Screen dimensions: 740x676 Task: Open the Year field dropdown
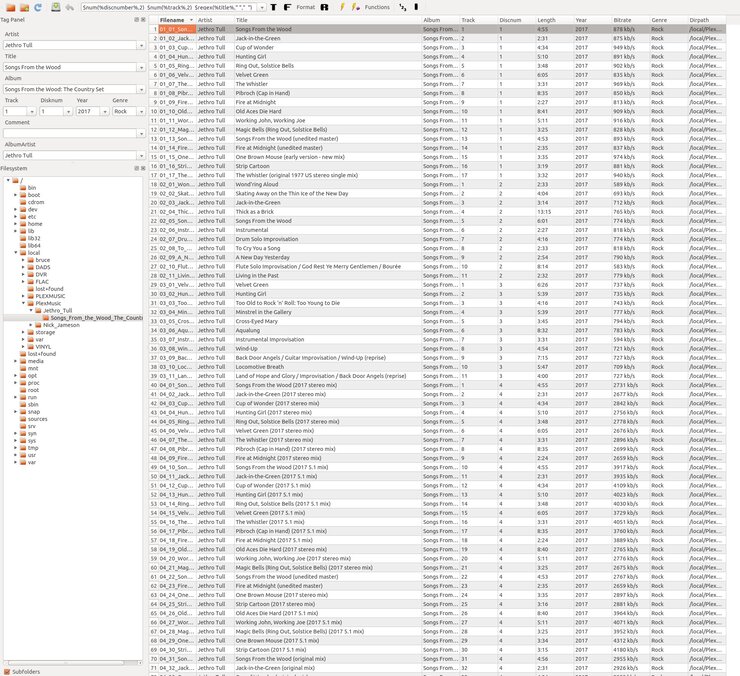pyautogui.click(x=105, y=111)
